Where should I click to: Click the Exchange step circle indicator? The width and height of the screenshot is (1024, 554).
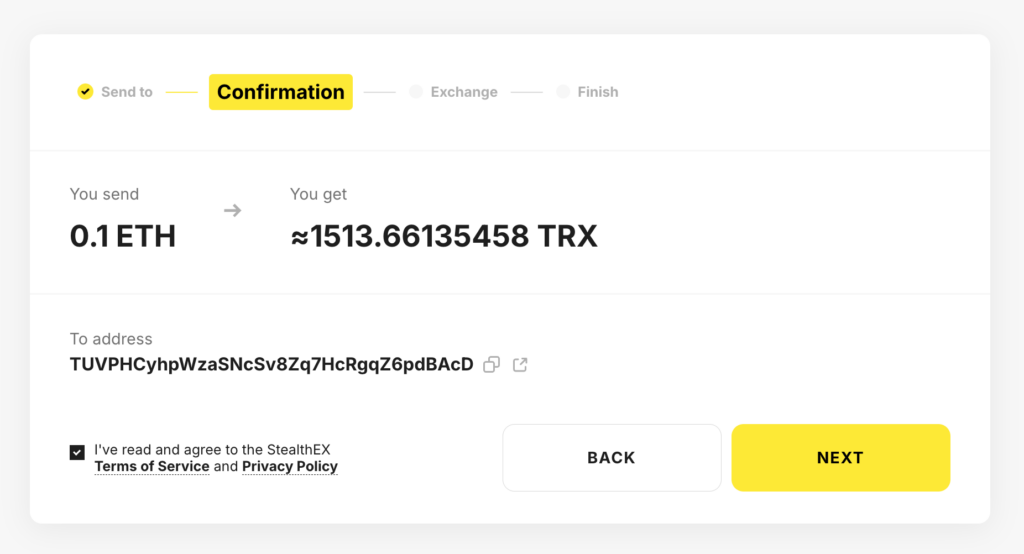(x=416, y=92)
